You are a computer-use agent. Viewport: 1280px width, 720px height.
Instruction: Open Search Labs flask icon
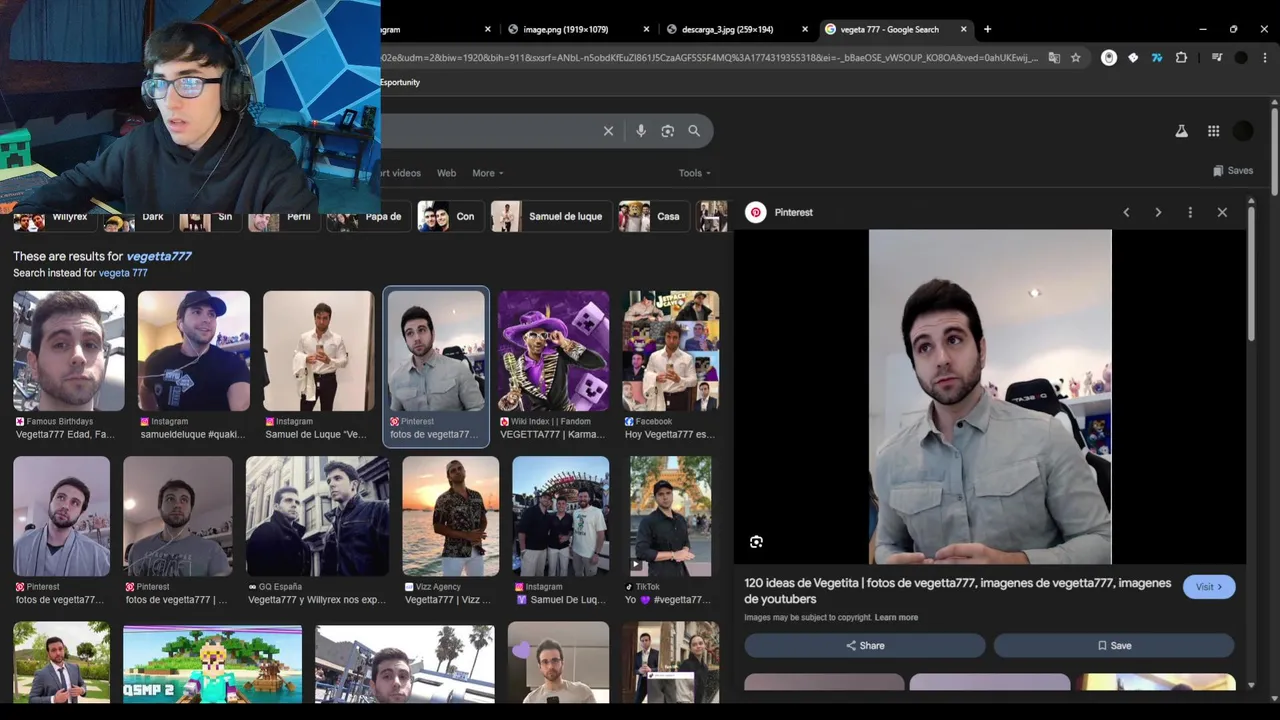tap(1181, 131)
